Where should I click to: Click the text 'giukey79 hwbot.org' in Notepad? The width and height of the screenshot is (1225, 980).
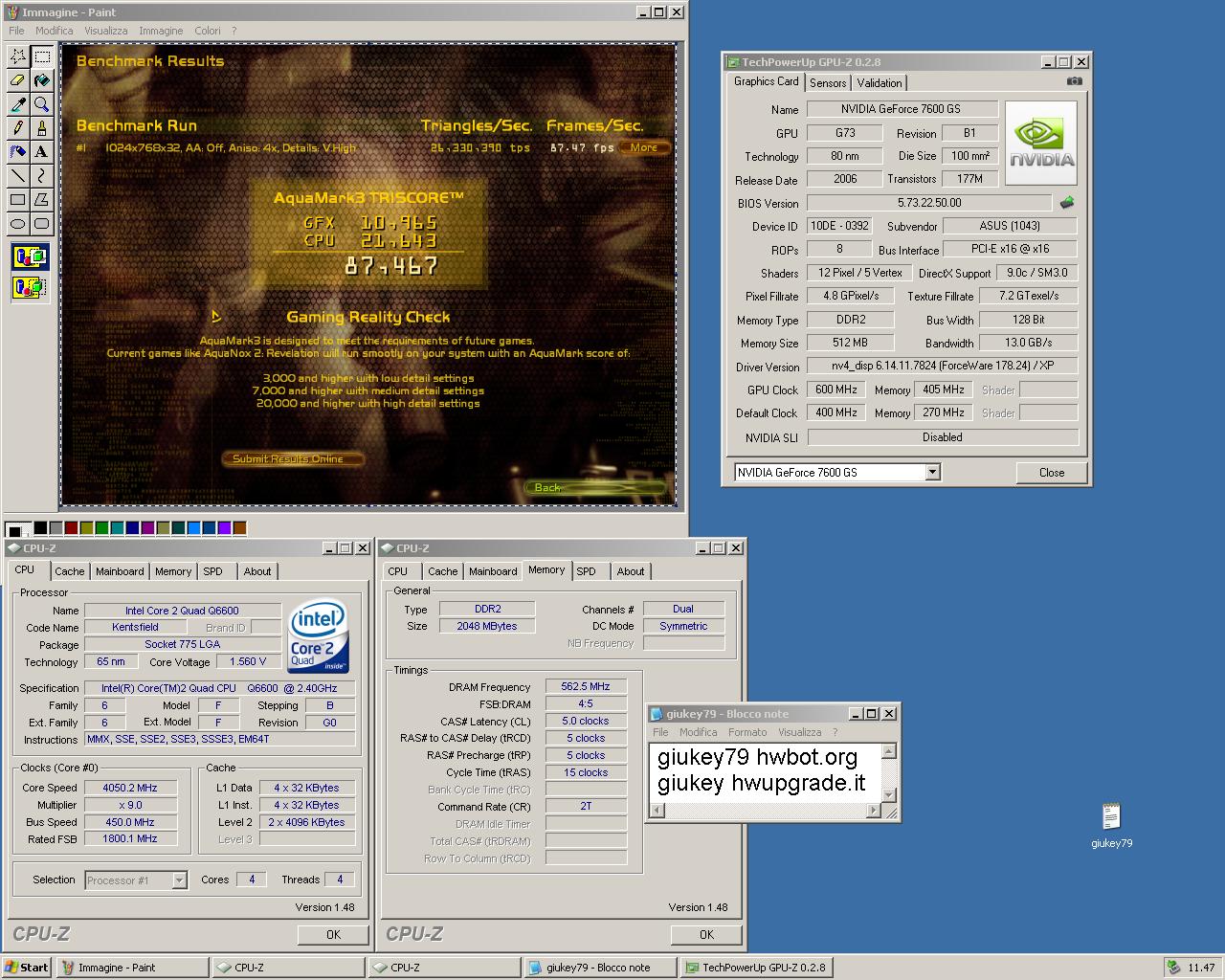(x=757, y=758)
